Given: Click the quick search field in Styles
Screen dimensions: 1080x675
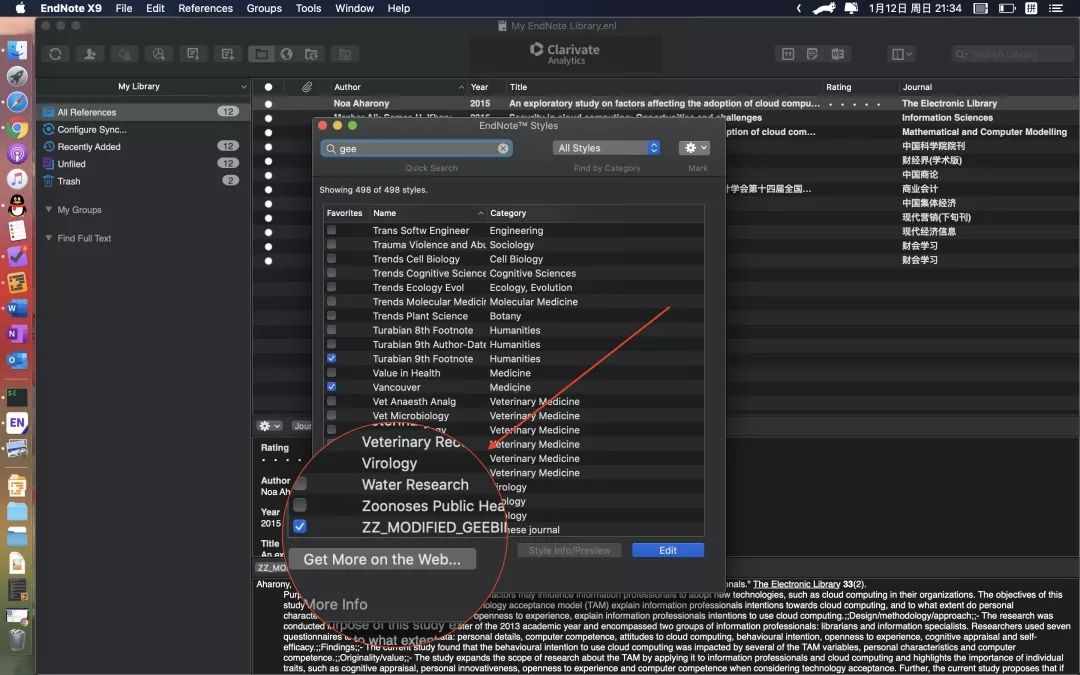Looking at the screenshot, I should [x=416, y=148].
